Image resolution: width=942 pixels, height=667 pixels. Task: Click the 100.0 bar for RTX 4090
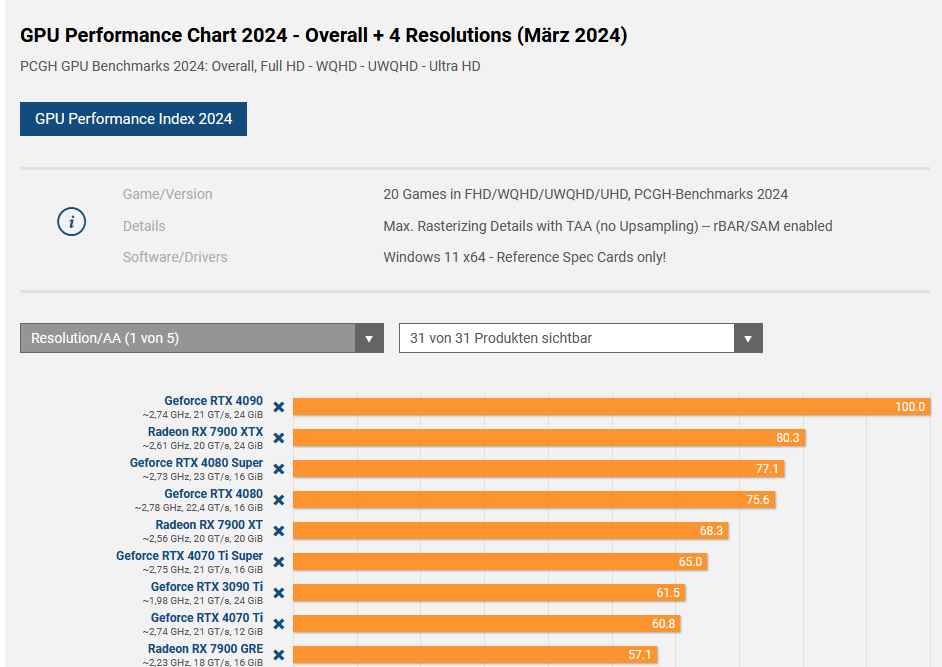pyautogui.click(x=612, y=407)
